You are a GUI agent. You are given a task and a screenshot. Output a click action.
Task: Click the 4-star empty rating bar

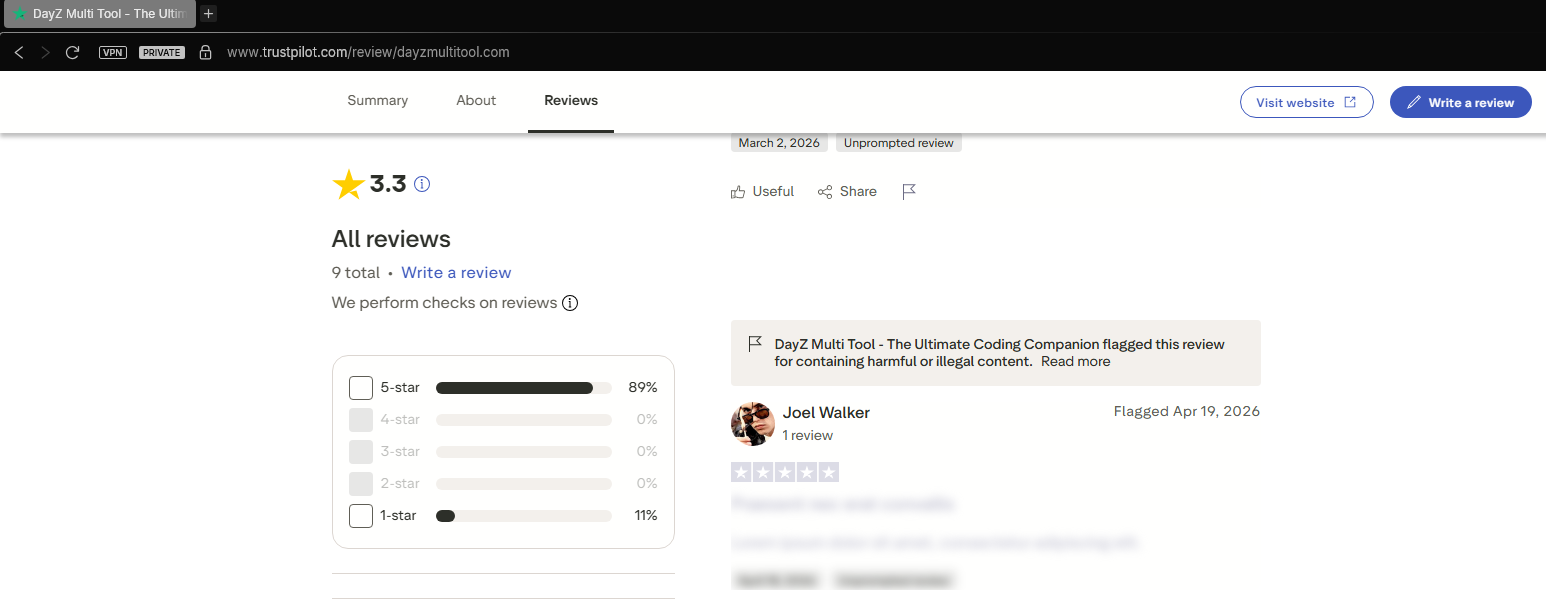pyautogui.click(x=524, y=420)
